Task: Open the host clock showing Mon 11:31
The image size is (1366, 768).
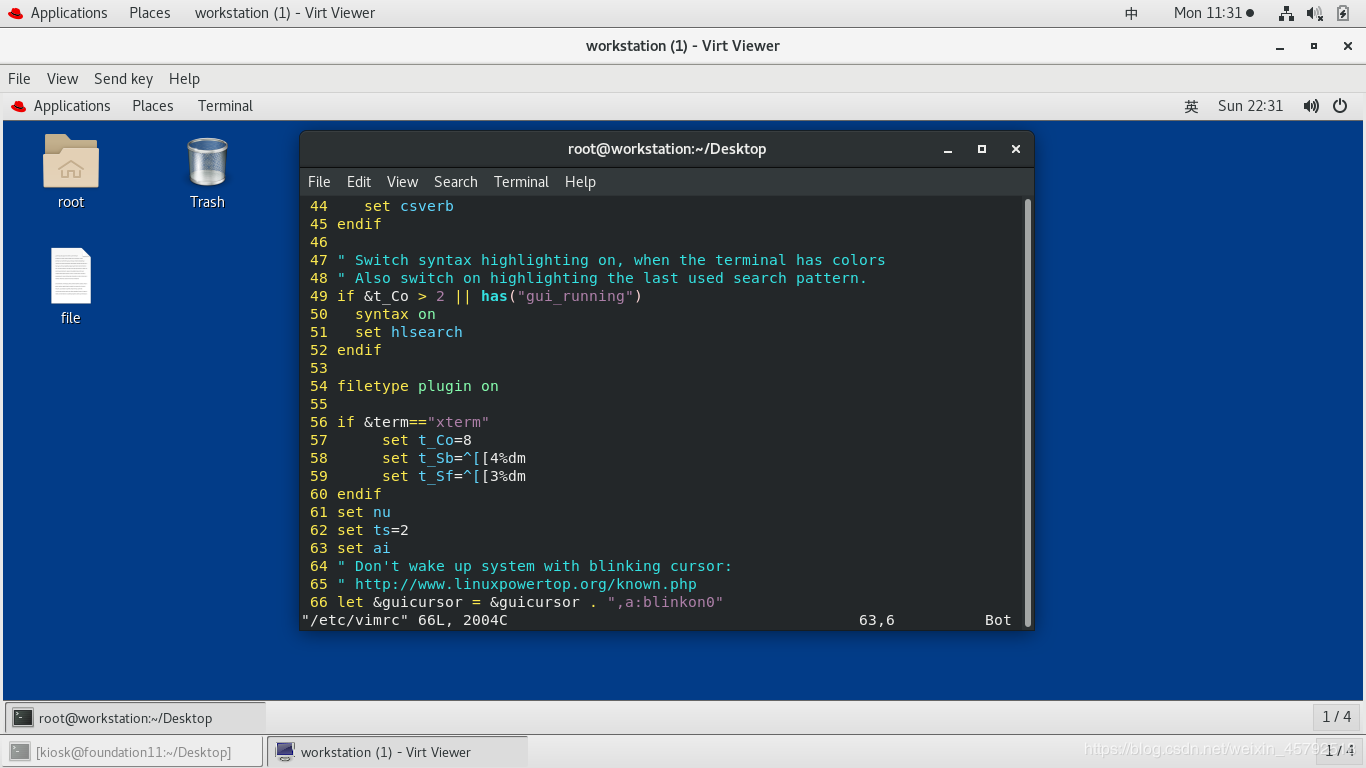Action: point(1213,13)
